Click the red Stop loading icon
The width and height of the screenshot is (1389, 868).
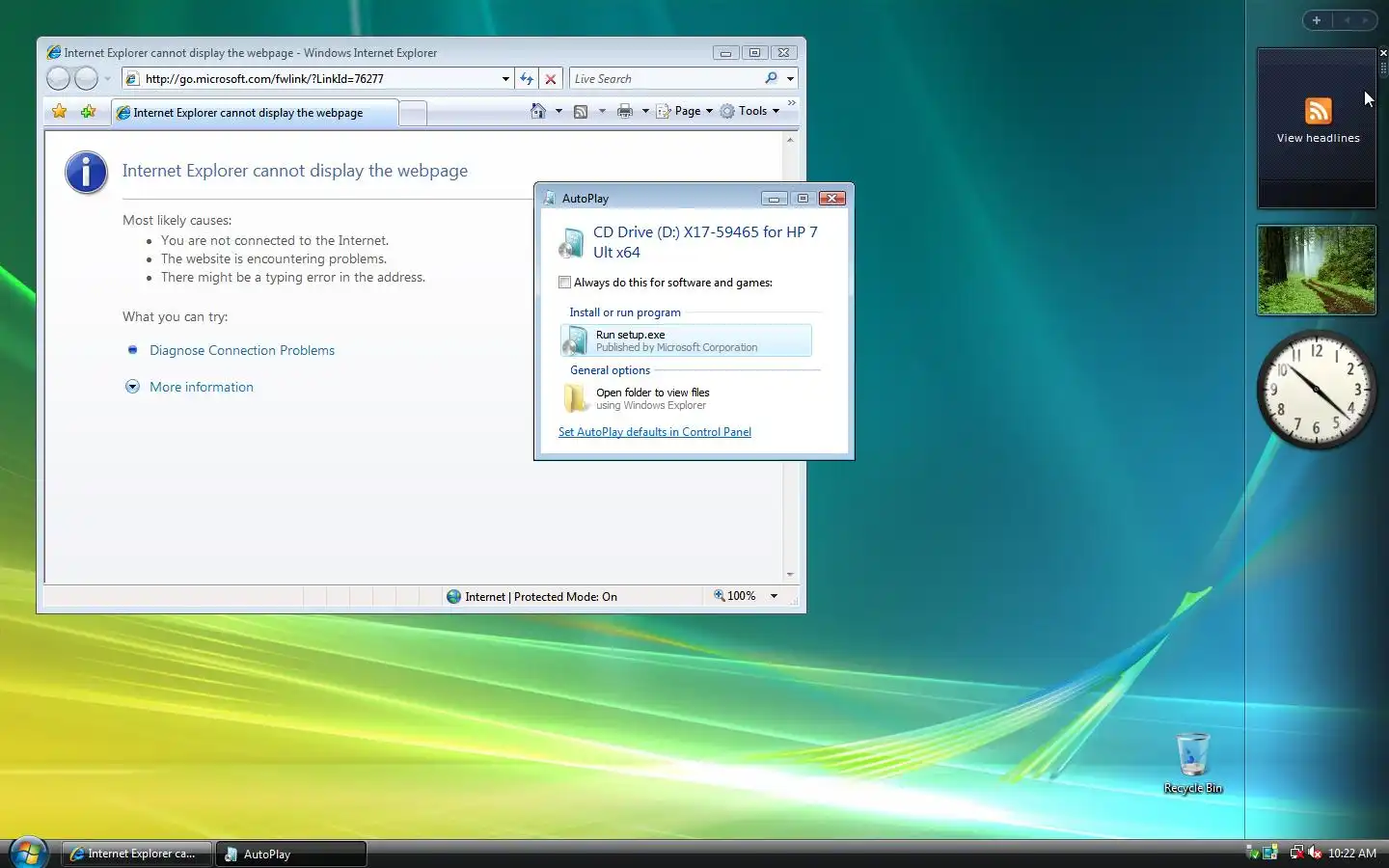point(551,79)
